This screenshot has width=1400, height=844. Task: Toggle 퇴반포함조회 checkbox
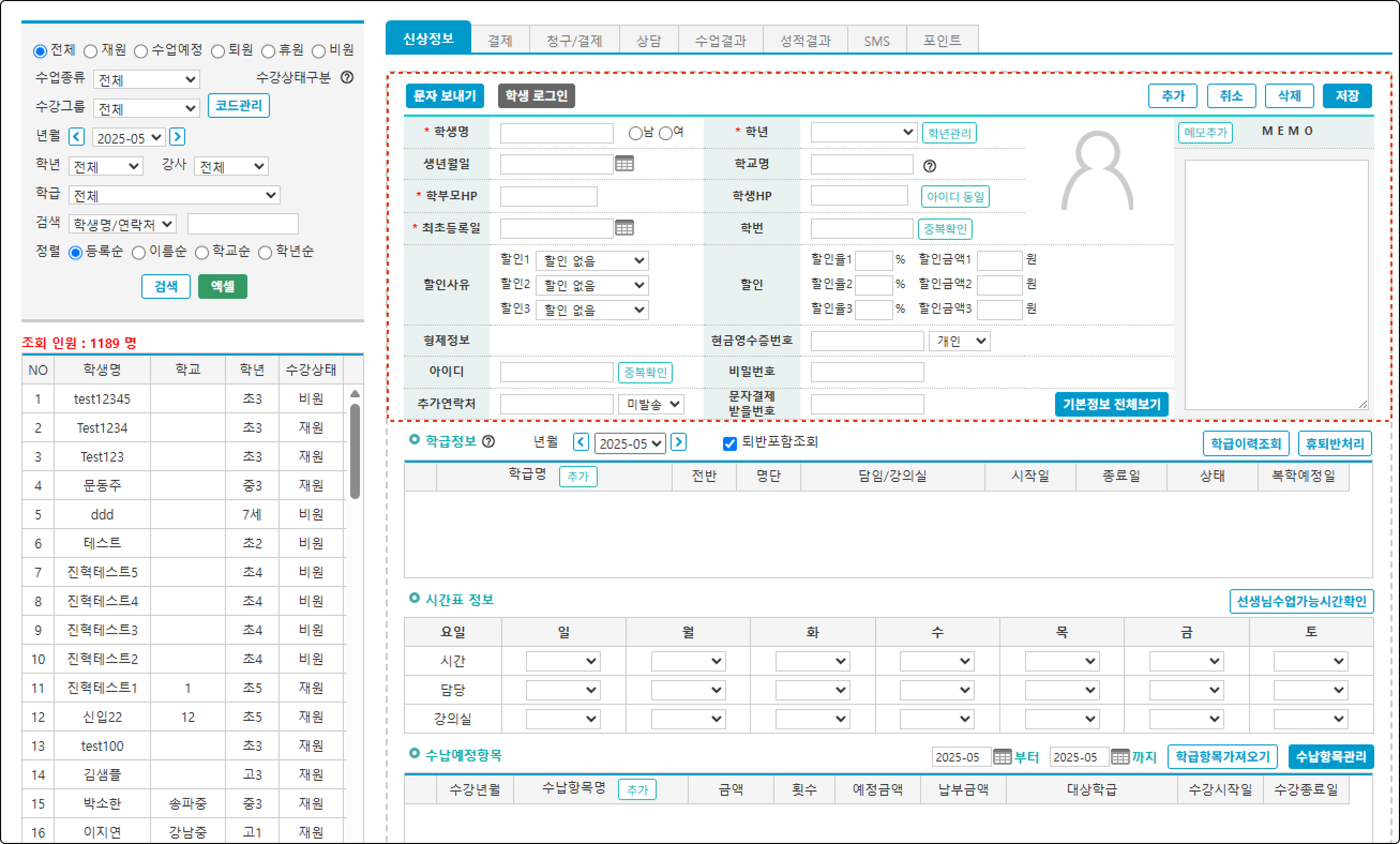729,443
